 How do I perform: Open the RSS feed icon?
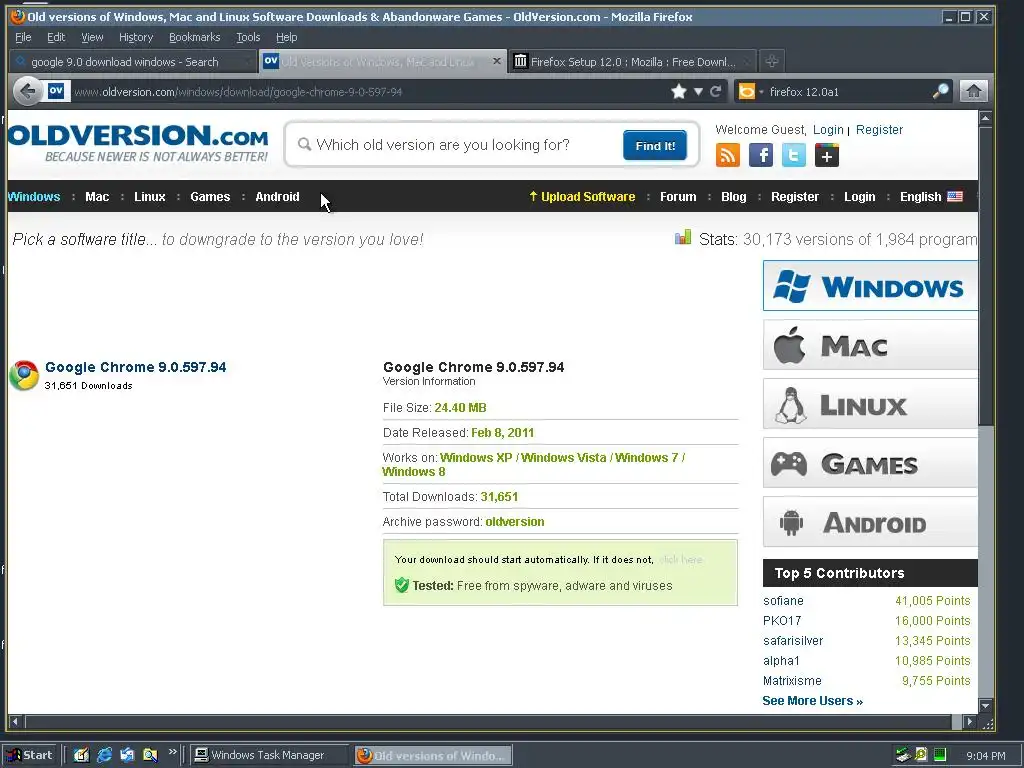point(728,155)
